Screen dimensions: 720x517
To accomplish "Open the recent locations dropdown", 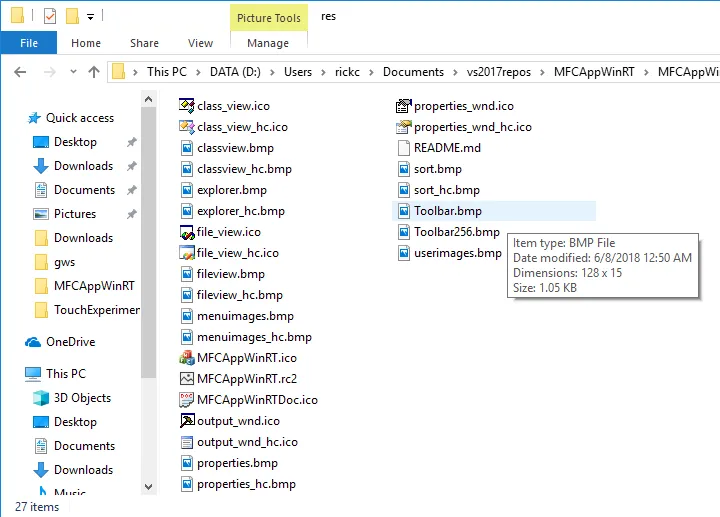I will pyautogui.click(x=73, y=72).
